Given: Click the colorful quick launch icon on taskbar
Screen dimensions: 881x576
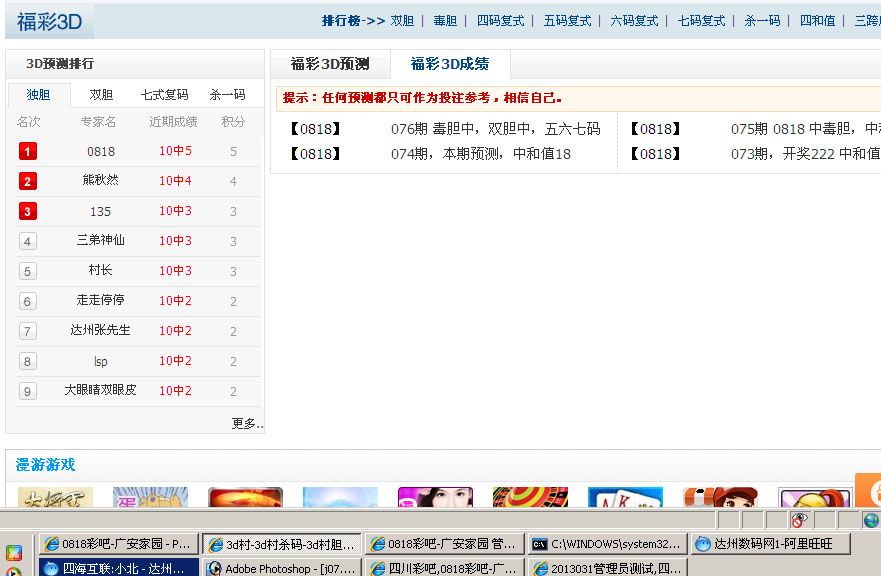Looking at the screenshot, I should coord(13,552).
